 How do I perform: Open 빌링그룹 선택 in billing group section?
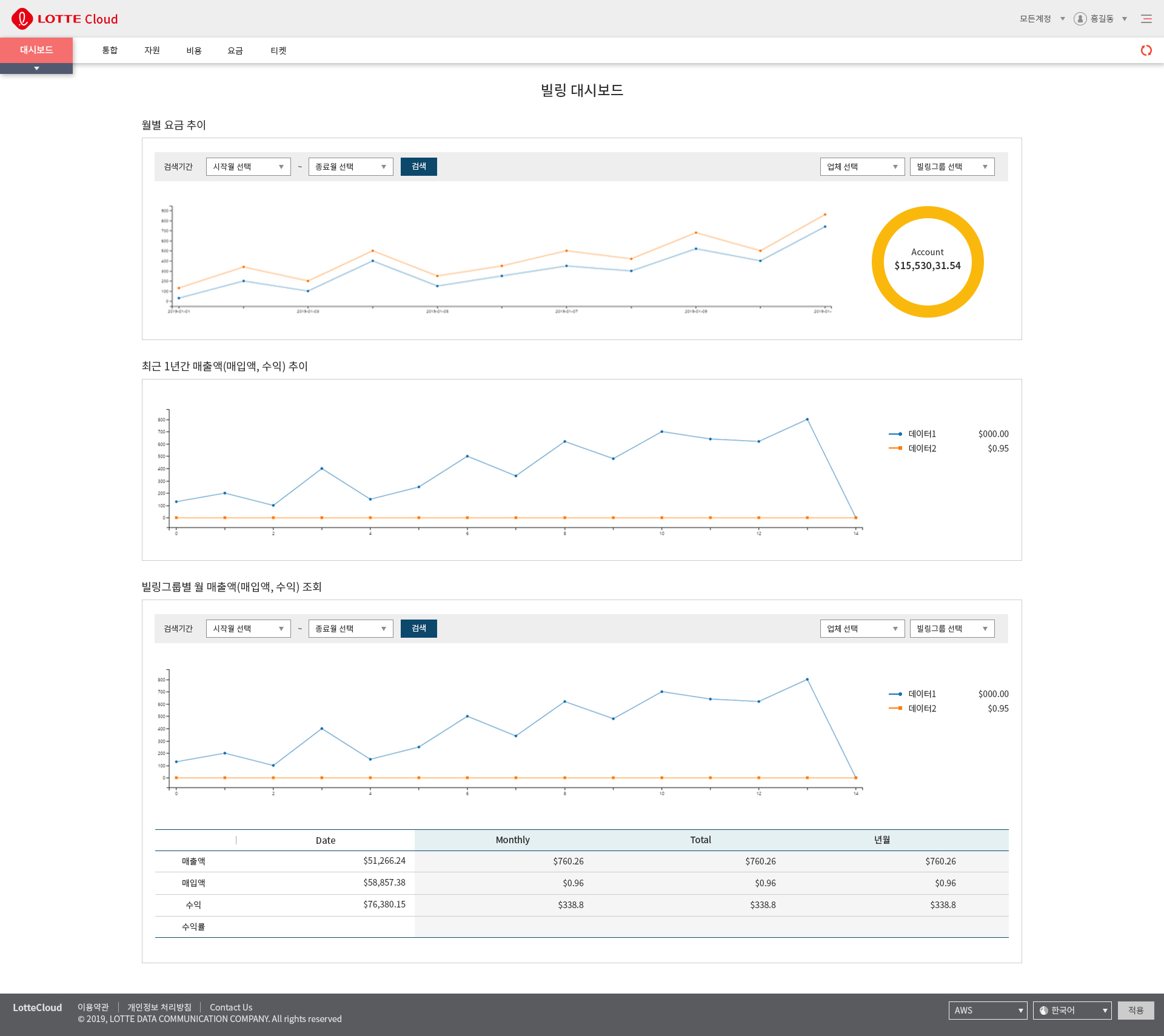click(952, 629)
